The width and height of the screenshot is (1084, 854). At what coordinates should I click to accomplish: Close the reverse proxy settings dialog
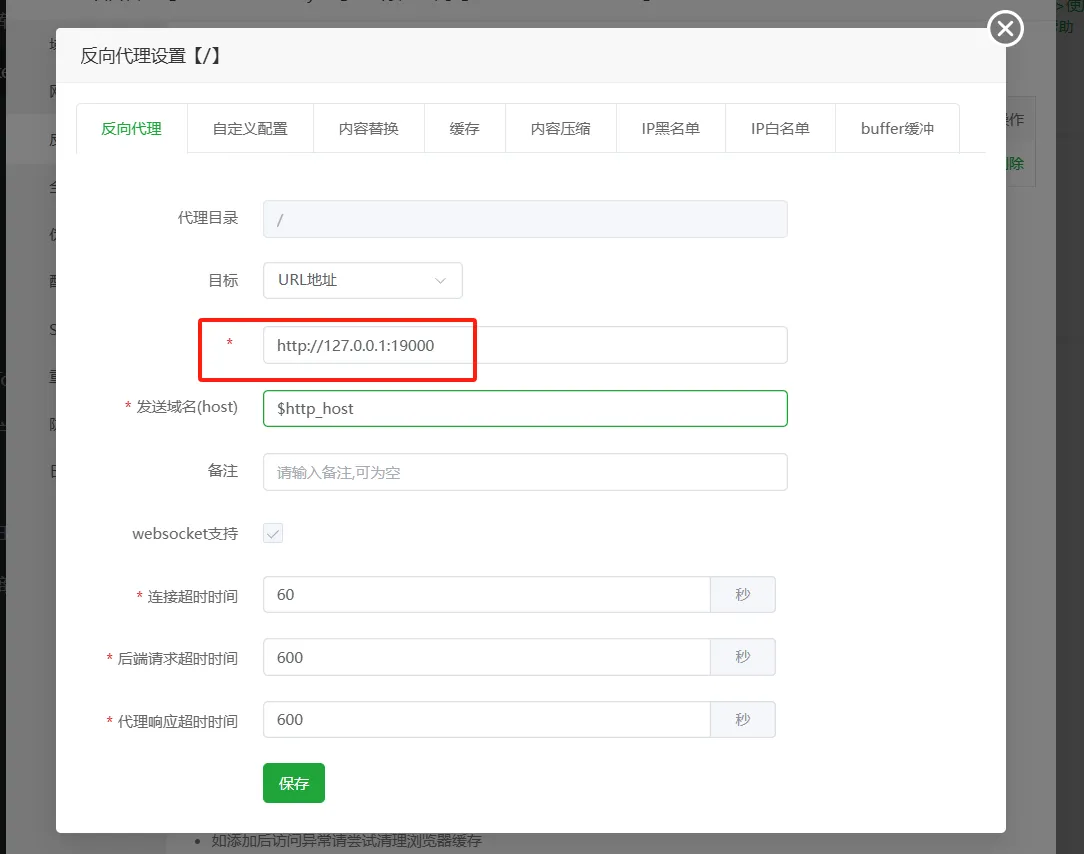point(1005,28)
